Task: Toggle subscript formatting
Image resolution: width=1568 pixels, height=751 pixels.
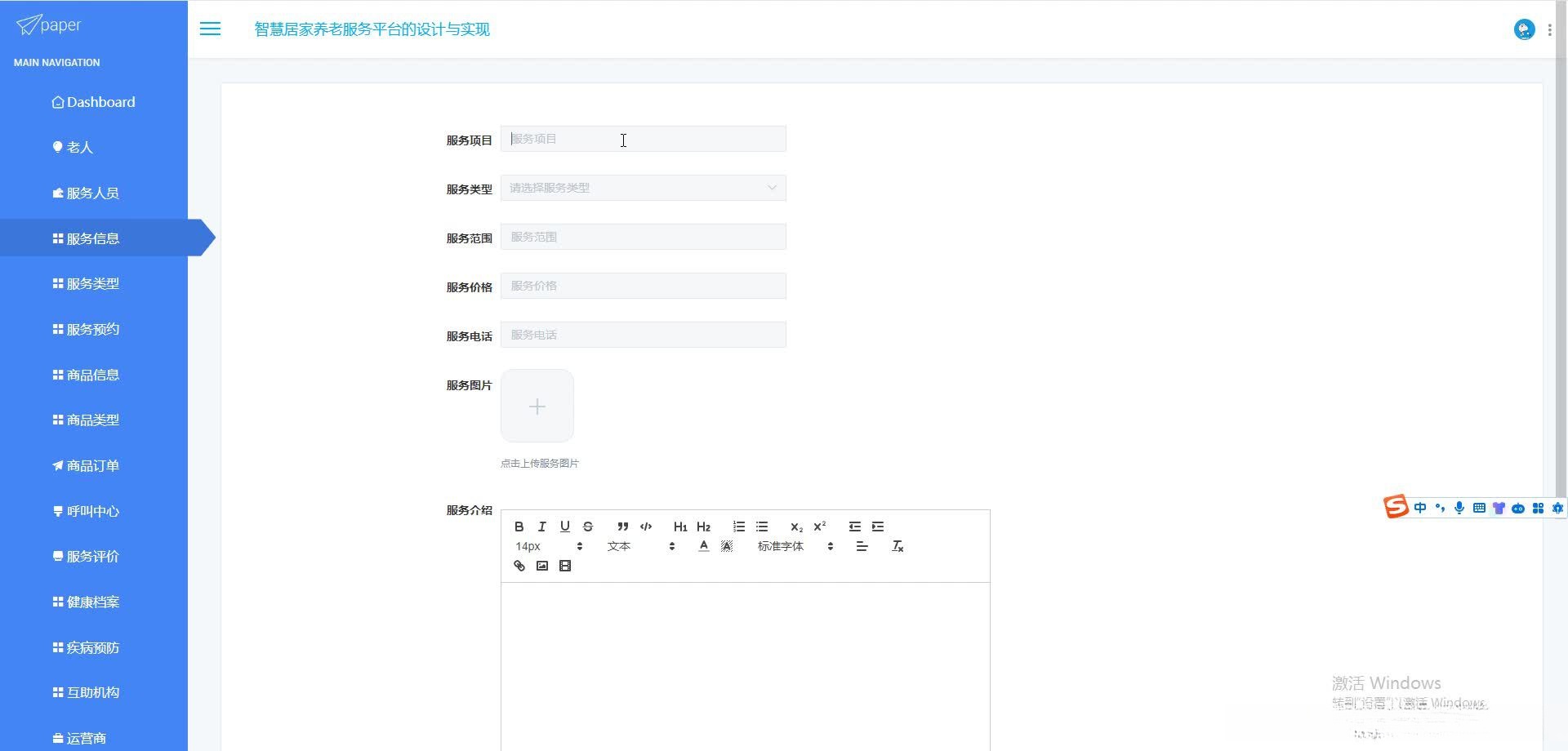Action: click(796, 527)
